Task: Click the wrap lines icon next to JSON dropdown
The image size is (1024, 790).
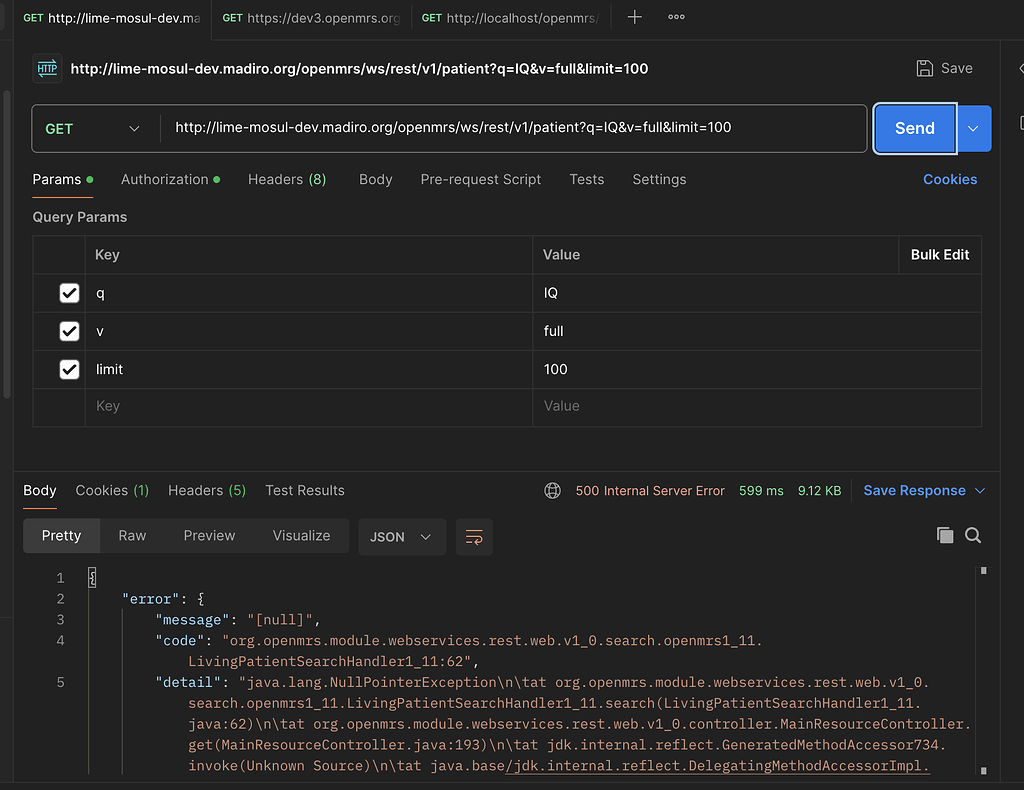Action: pos(474,537)
